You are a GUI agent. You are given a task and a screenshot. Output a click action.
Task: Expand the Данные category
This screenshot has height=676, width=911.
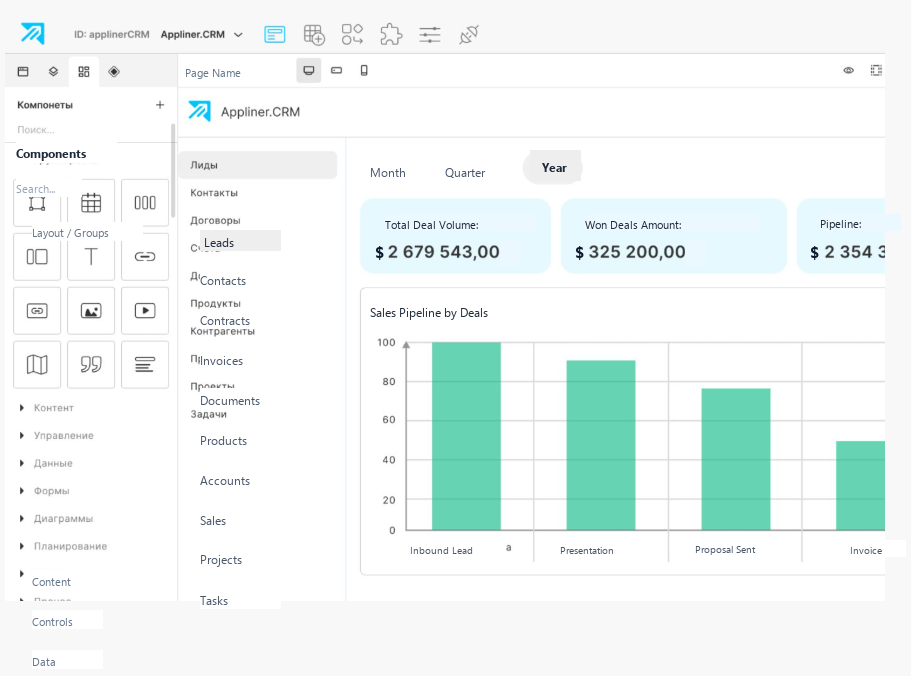click(x=46, y=463)
